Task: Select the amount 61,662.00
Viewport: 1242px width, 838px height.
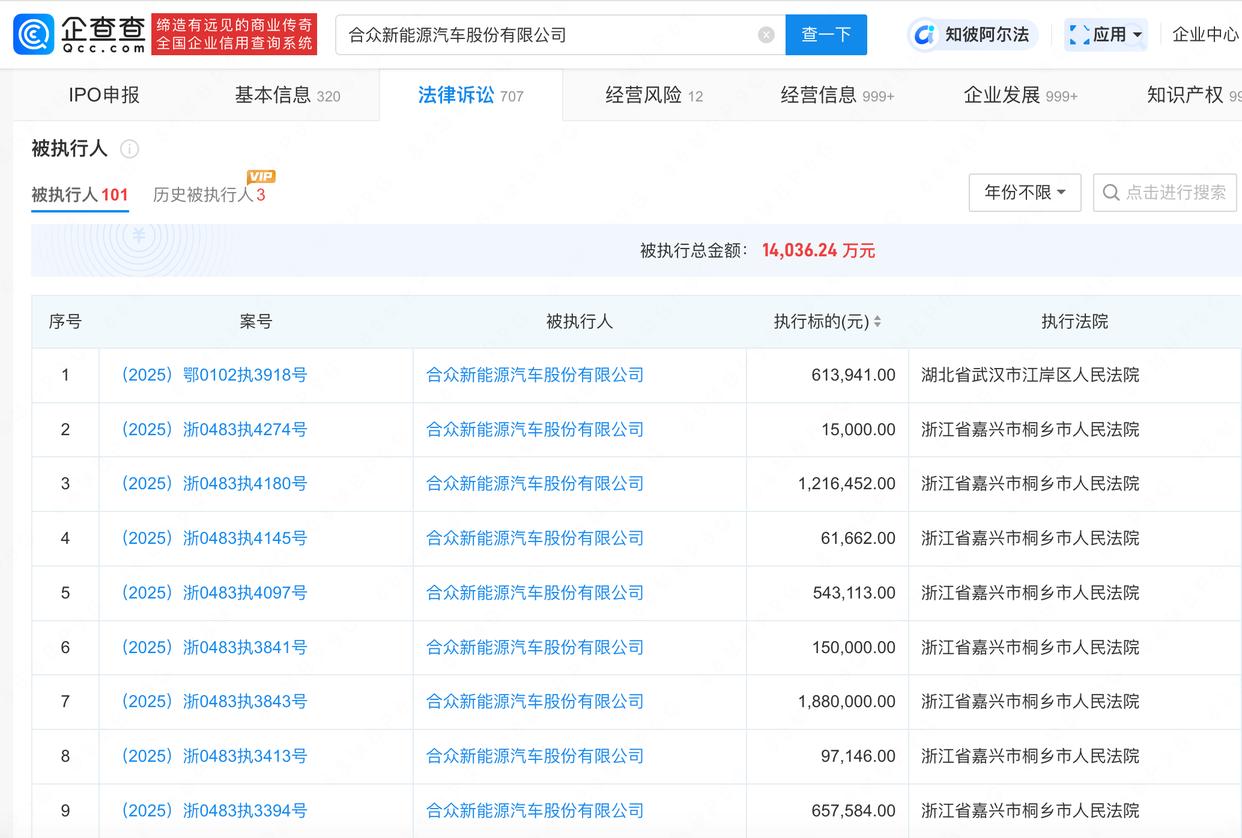Action: click(x=859, y=538)
